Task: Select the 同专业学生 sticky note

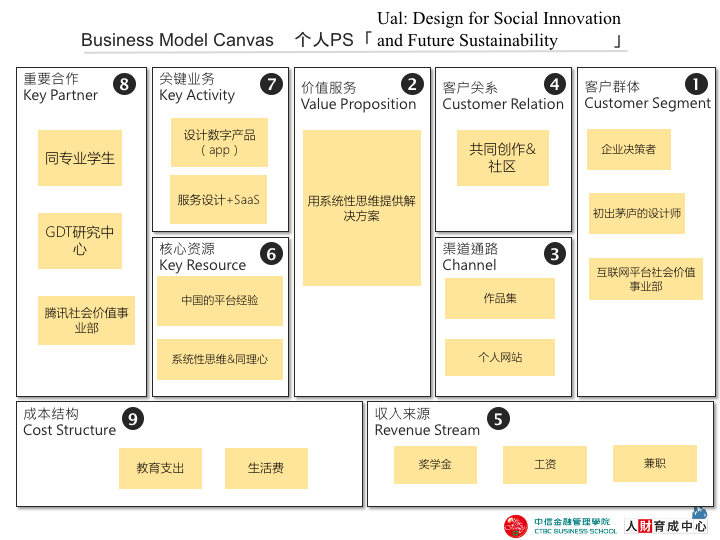Action: (x=80, y=158)
